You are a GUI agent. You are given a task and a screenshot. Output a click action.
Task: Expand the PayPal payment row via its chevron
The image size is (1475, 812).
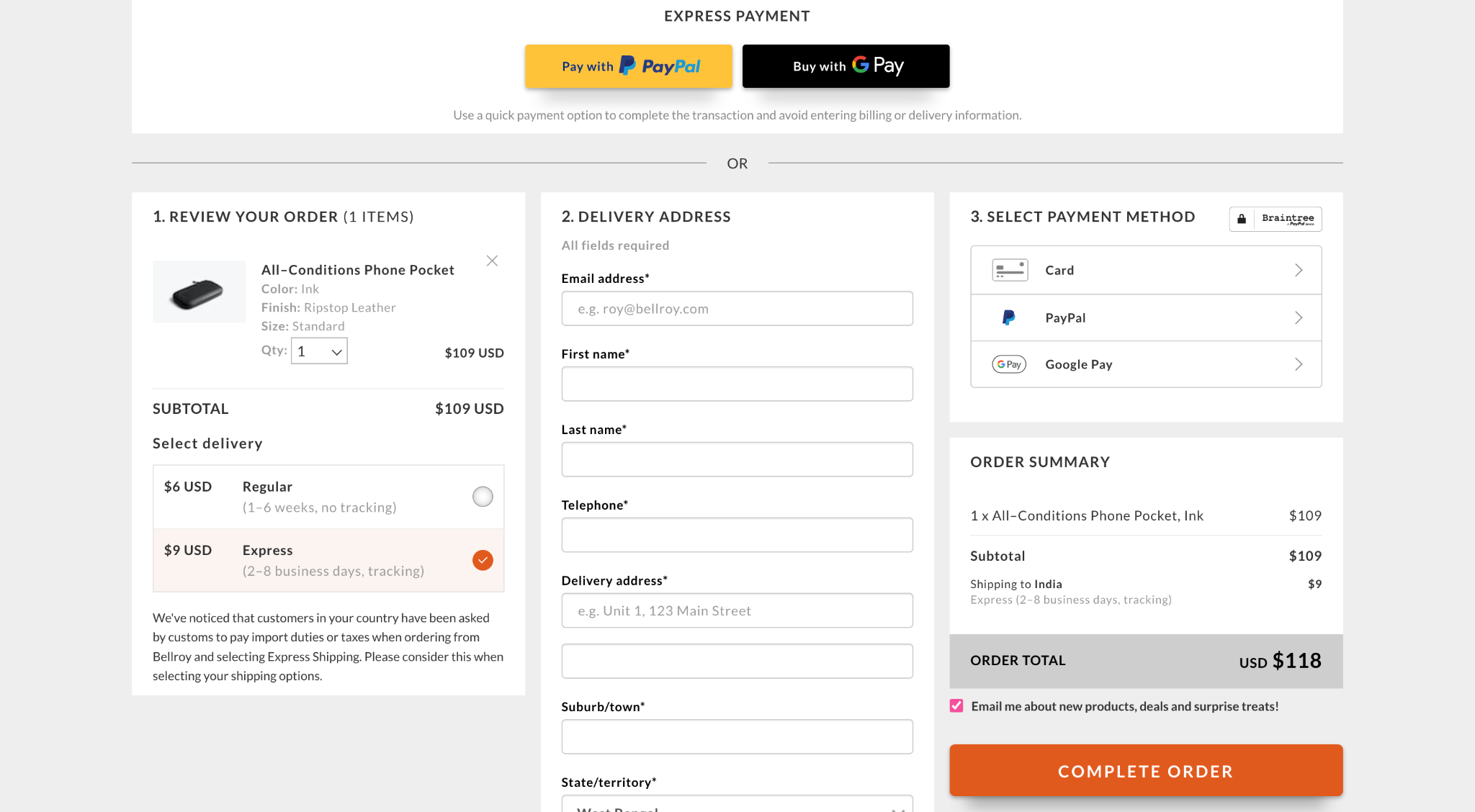point(1299,317)
